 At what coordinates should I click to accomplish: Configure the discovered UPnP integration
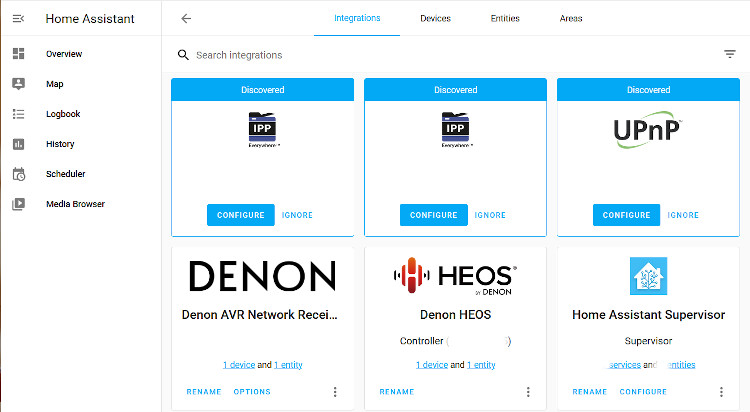627,215
